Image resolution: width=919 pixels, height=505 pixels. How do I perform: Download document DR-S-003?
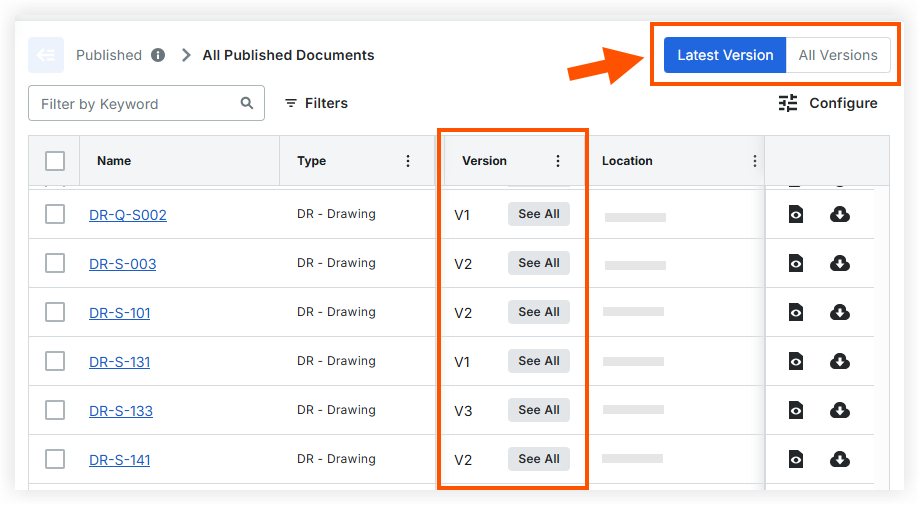tap(840, 263)
